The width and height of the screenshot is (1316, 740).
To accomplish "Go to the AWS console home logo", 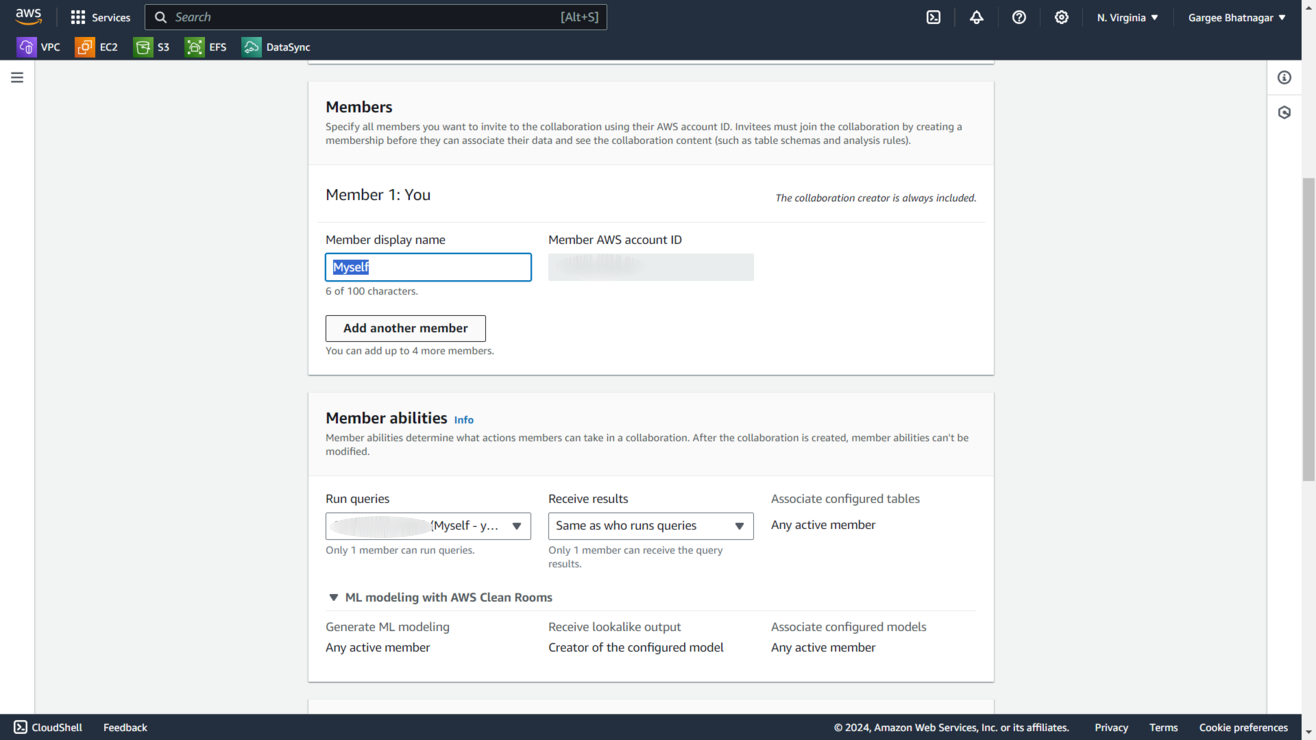I will click(x=28, y=17).
